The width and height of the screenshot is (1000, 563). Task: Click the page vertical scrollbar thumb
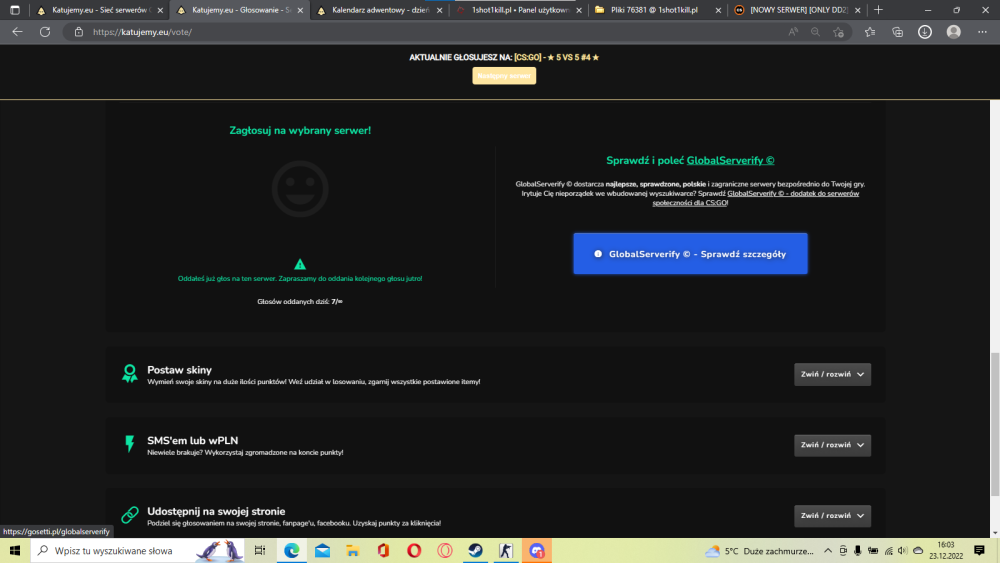(x=994, y=423)
